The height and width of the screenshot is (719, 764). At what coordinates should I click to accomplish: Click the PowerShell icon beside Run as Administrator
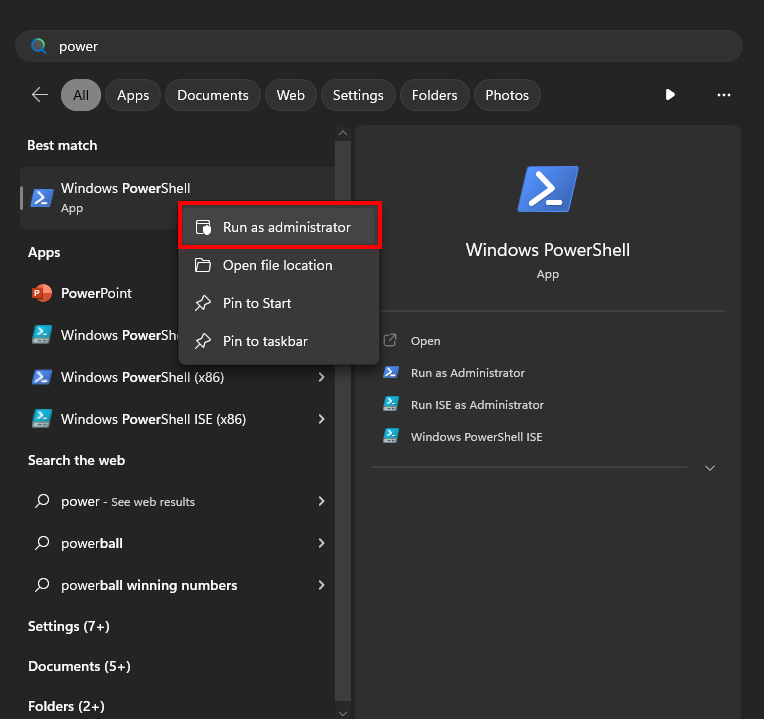(x=391, y=372)
